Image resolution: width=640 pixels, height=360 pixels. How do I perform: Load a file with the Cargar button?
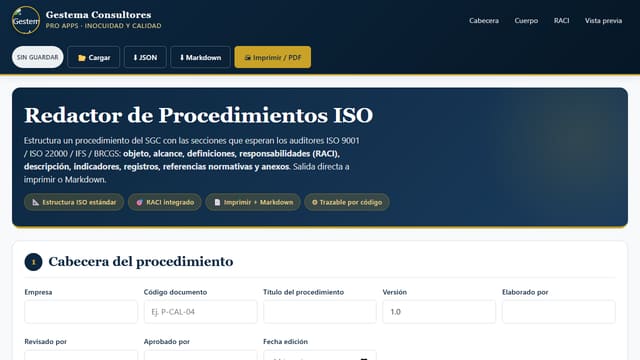tap(94, 58)
